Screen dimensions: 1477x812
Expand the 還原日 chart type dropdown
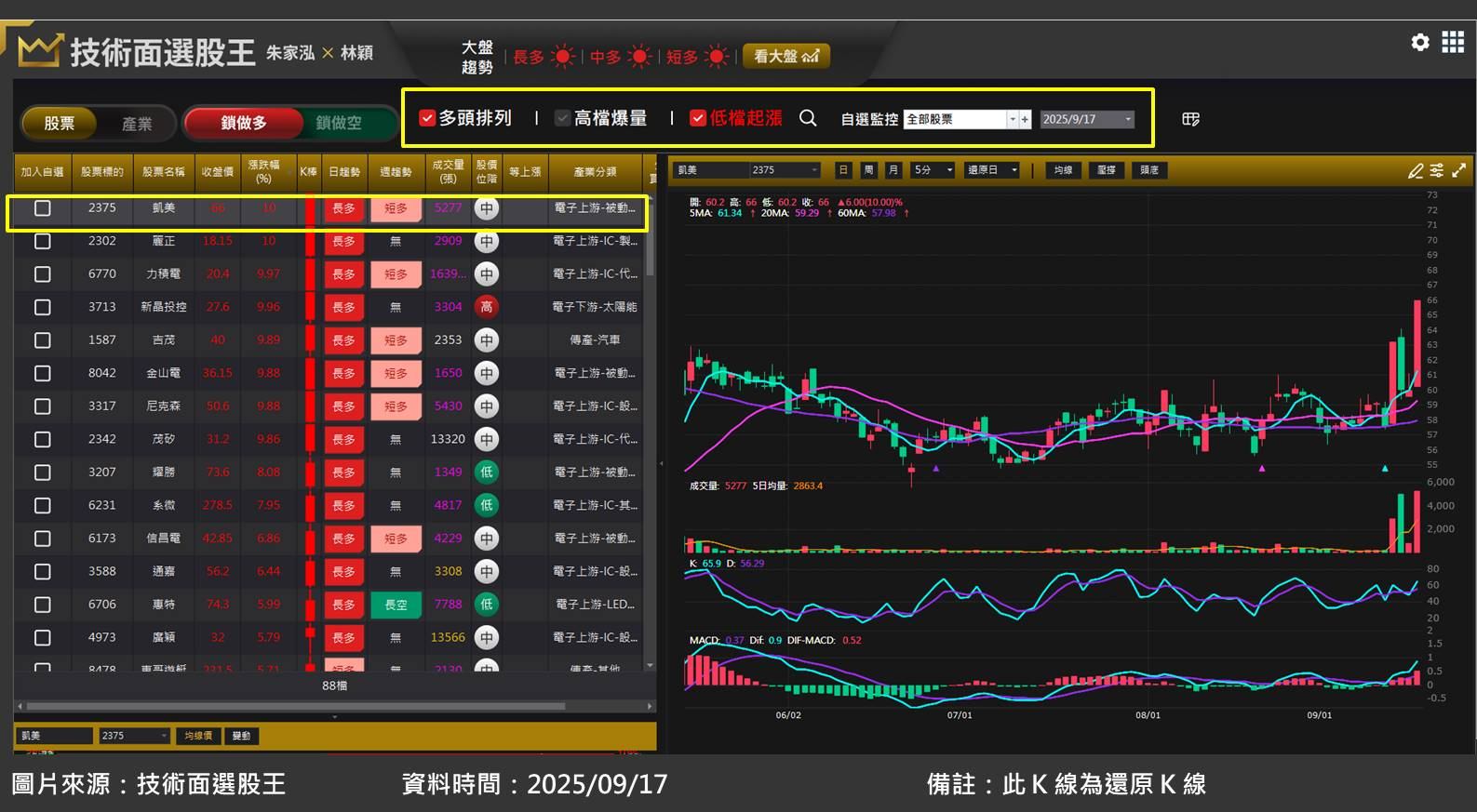pyautogui.click(x=1014, y=170)
